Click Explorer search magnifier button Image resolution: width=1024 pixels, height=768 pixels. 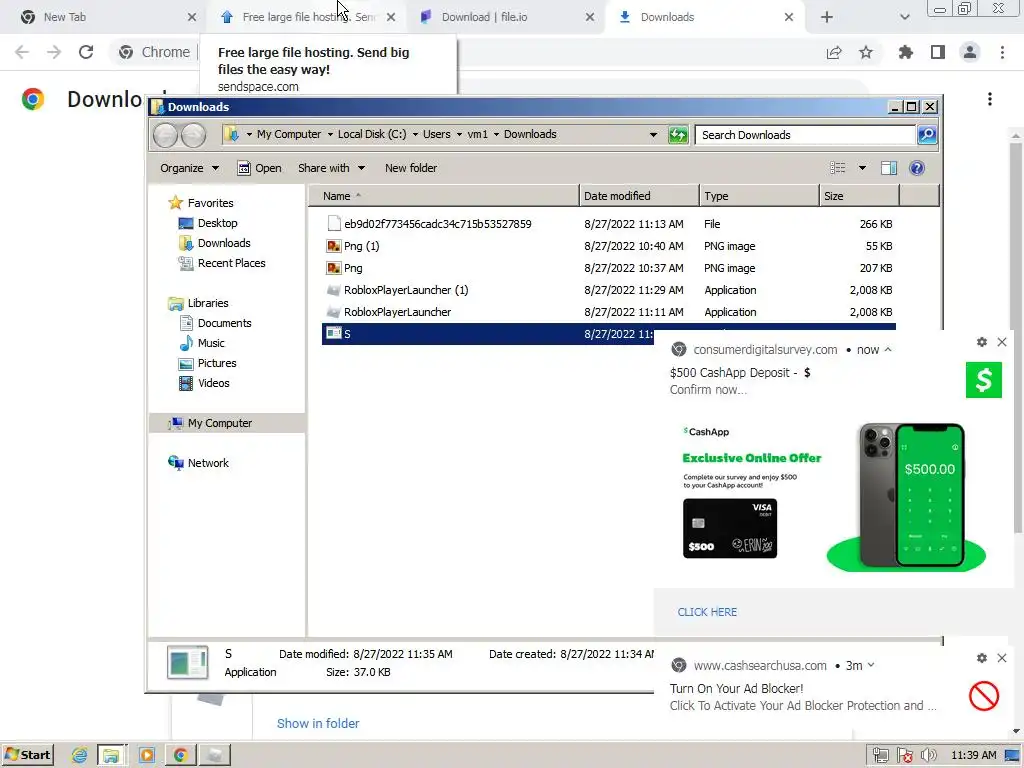[927, 135]
